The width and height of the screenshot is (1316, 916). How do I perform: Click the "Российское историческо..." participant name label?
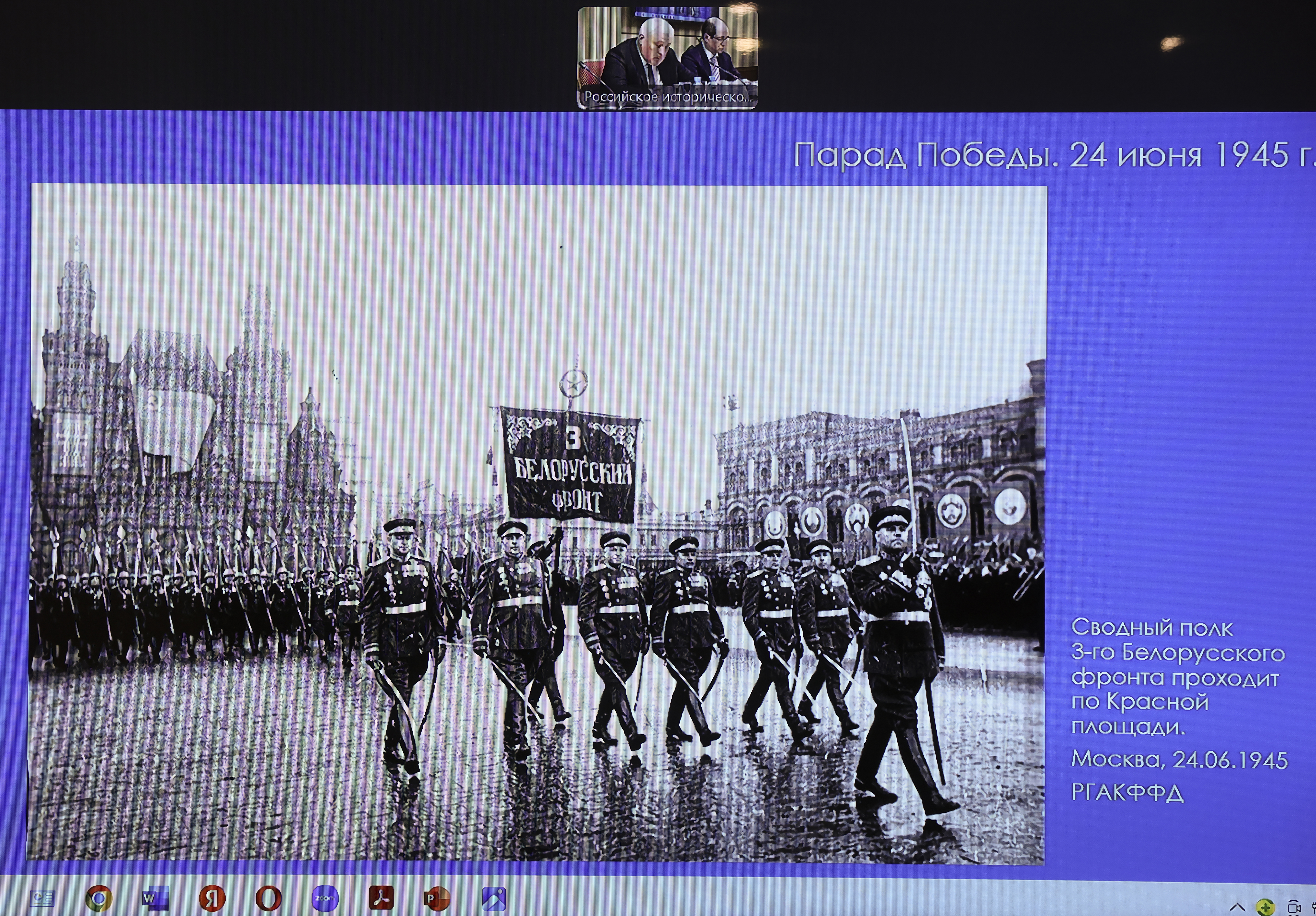pos(667,97)
